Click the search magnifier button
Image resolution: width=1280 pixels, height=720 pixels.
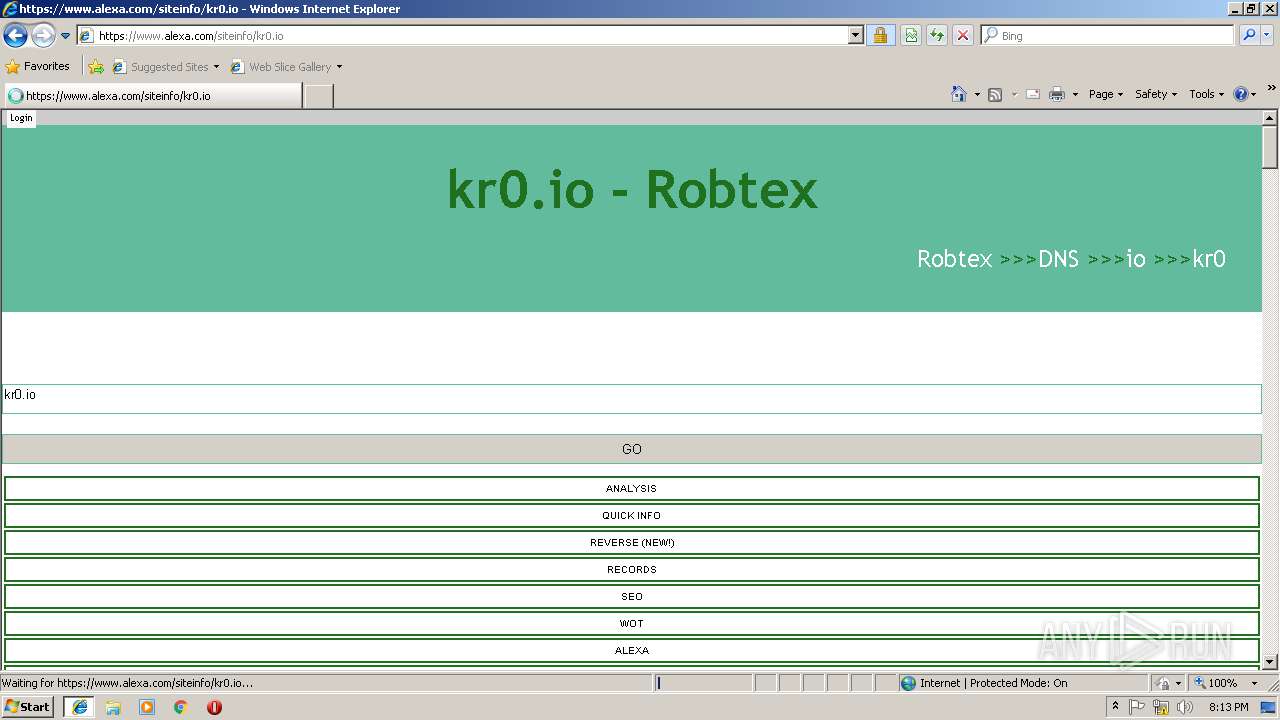(1249, 36)
